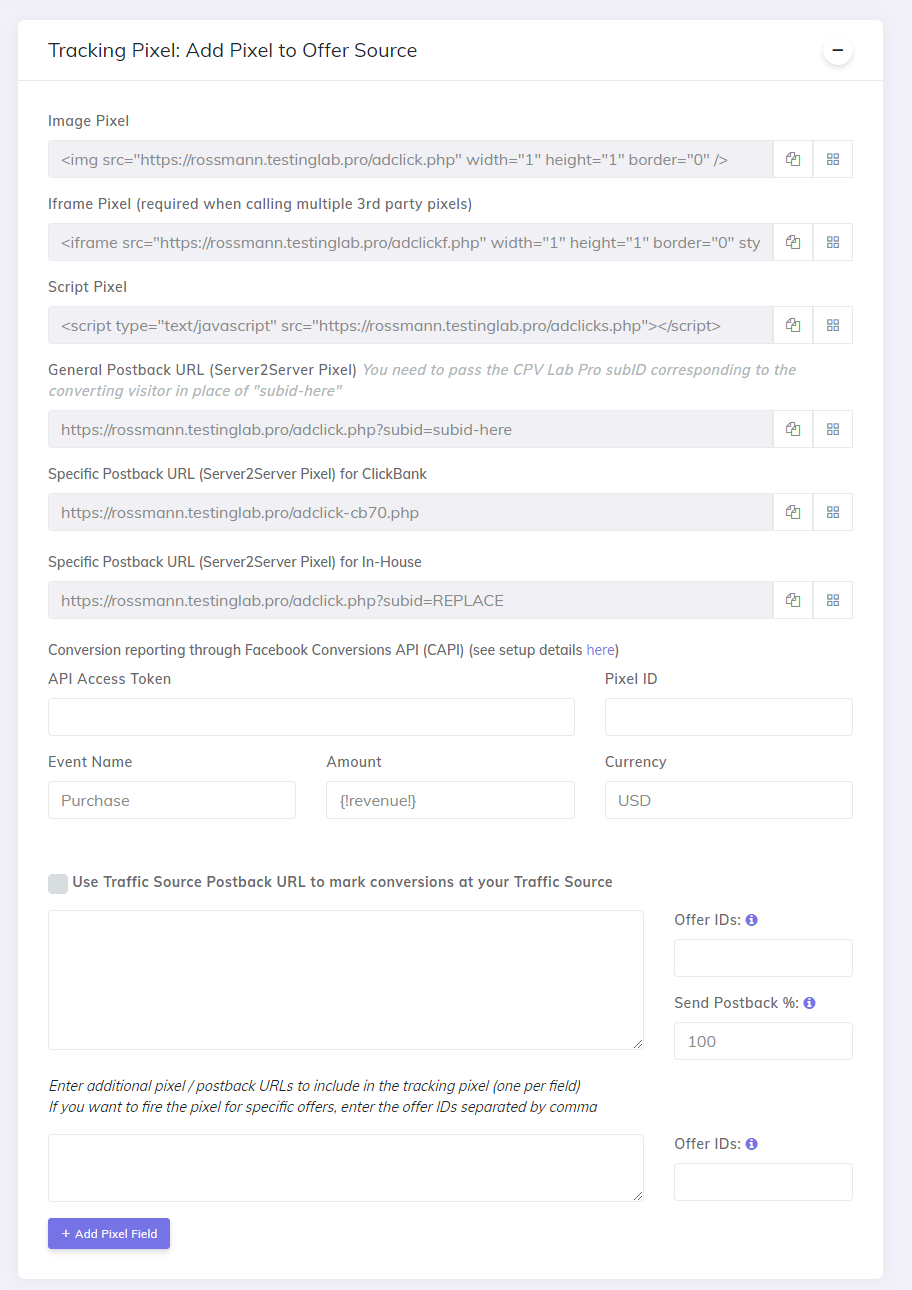Enable Use Traffic Source Postback URL checkbox
912x1290 pixels.
pyautogui.click(x=58, y=883)
